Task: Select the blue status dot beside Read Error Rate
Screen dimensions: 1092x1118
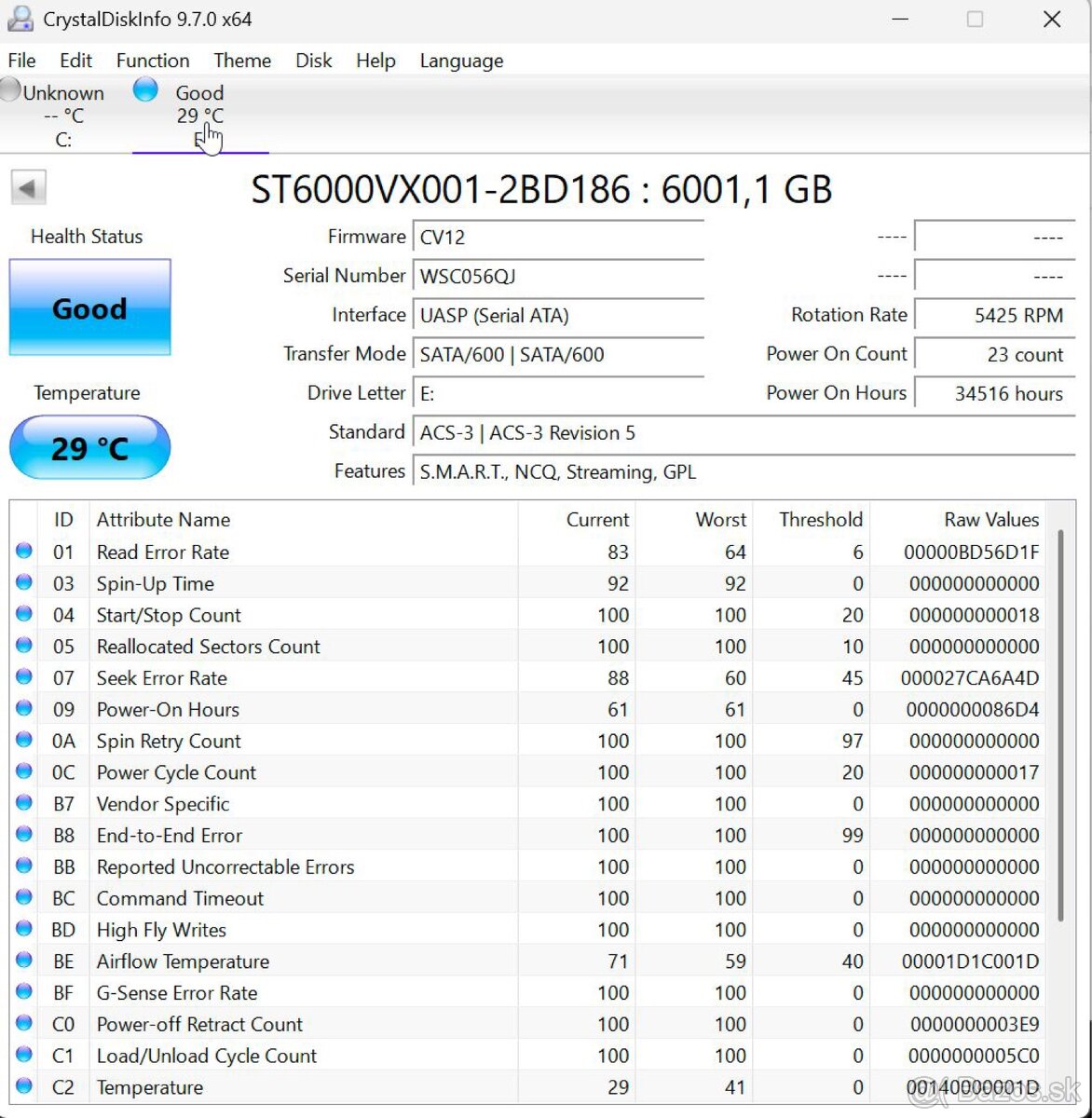Action: (x=23, y=551)
